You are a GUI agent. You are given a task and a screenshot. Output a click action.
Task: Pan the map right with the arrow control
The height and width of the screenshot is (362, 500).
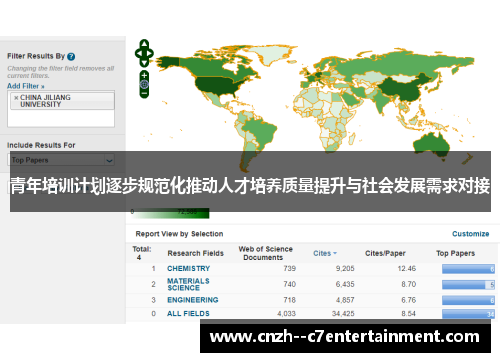(x=150, y=53)
